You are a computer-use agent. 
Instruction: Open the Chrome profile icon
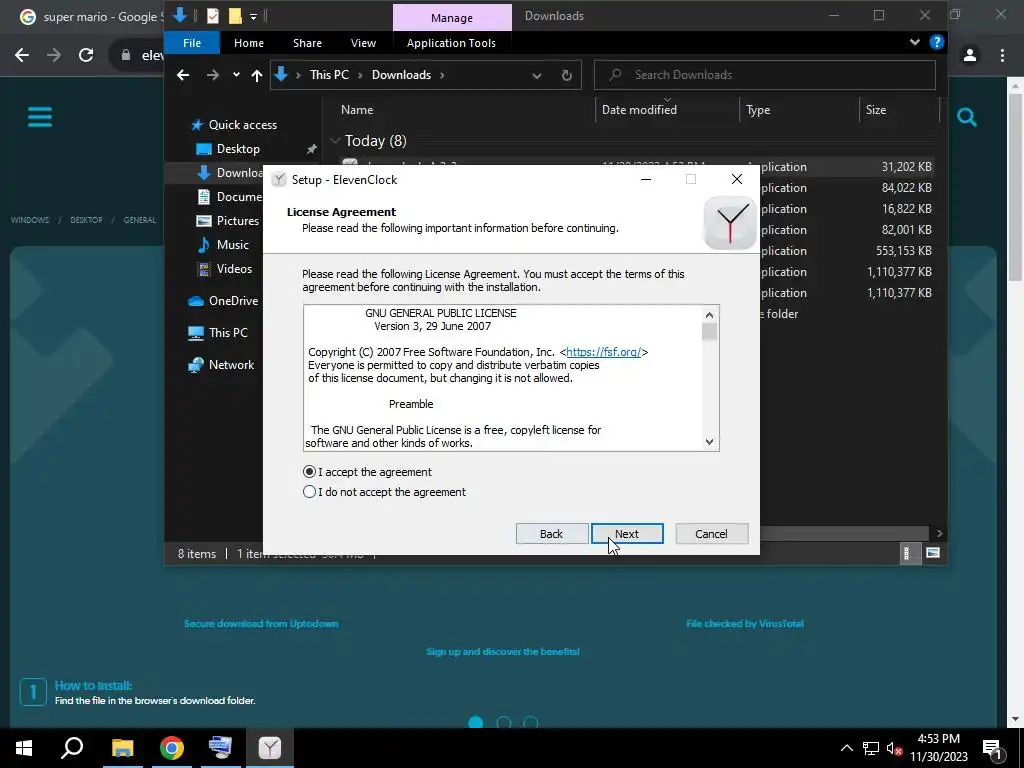pos(970,56)
